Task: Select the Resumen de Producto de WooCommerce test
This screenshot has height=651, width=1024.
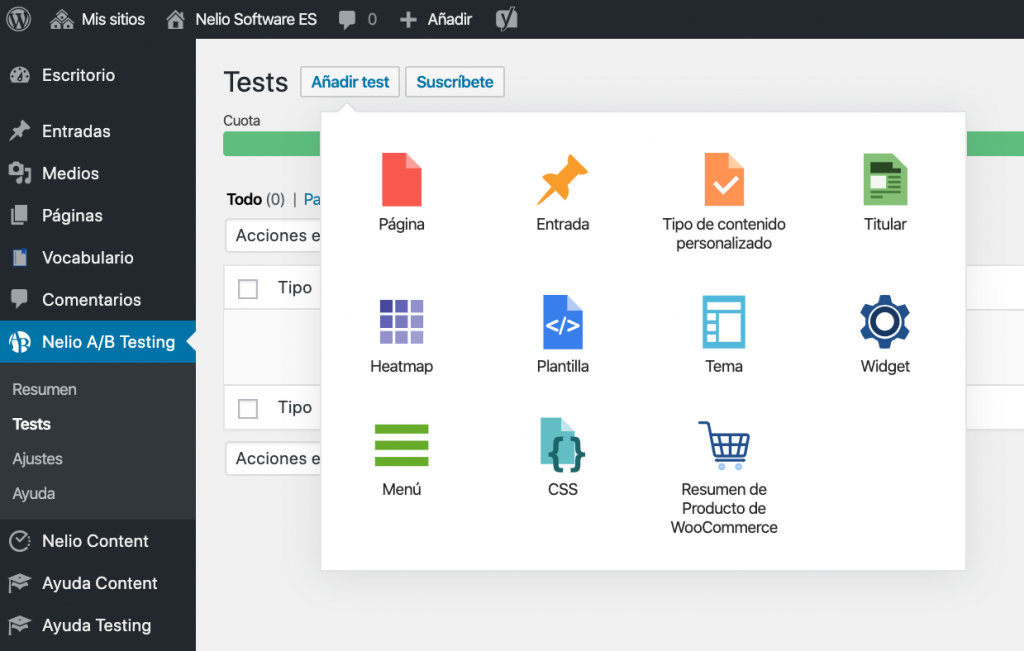Action: (723, 443)
